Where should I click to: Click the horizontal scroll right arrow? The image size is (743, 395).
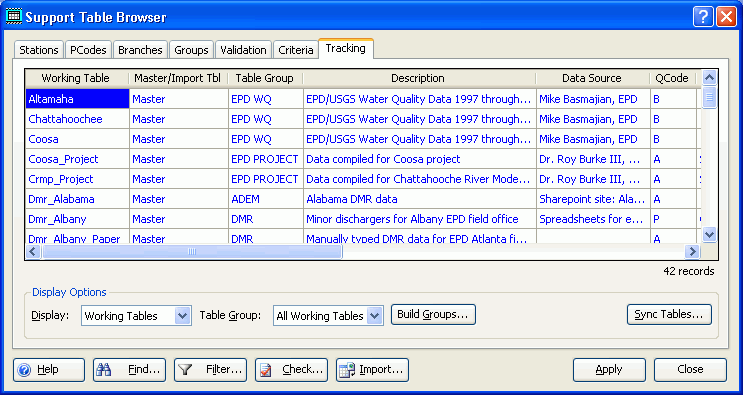tap(692, 251)
